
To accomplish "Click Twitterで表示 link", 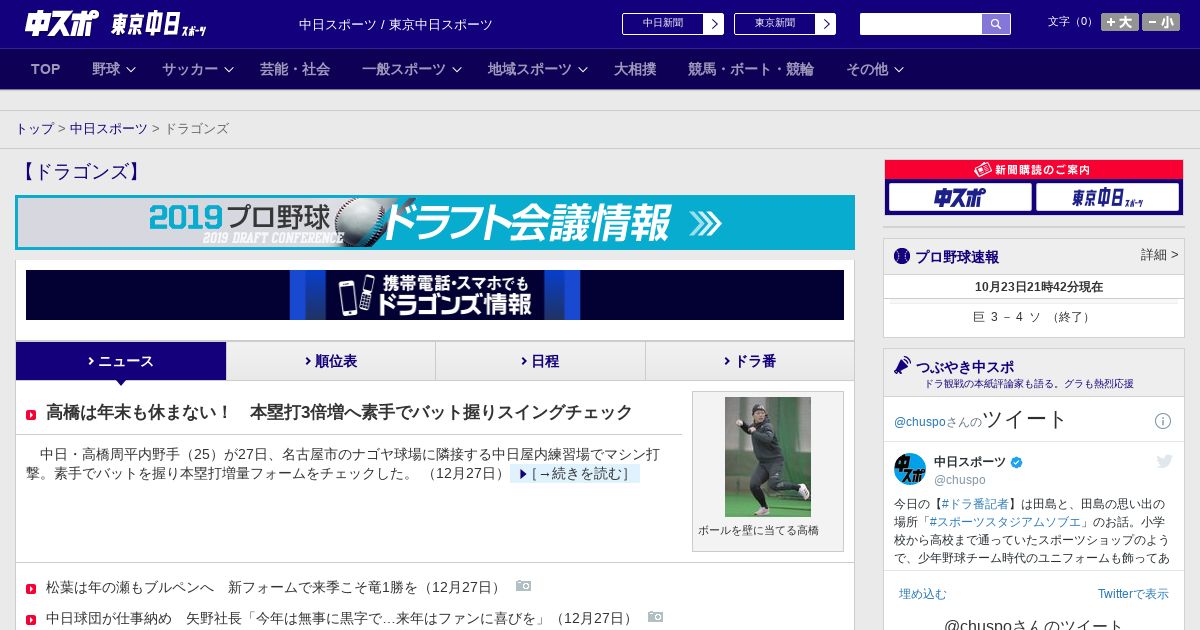I will point(1133,594).
